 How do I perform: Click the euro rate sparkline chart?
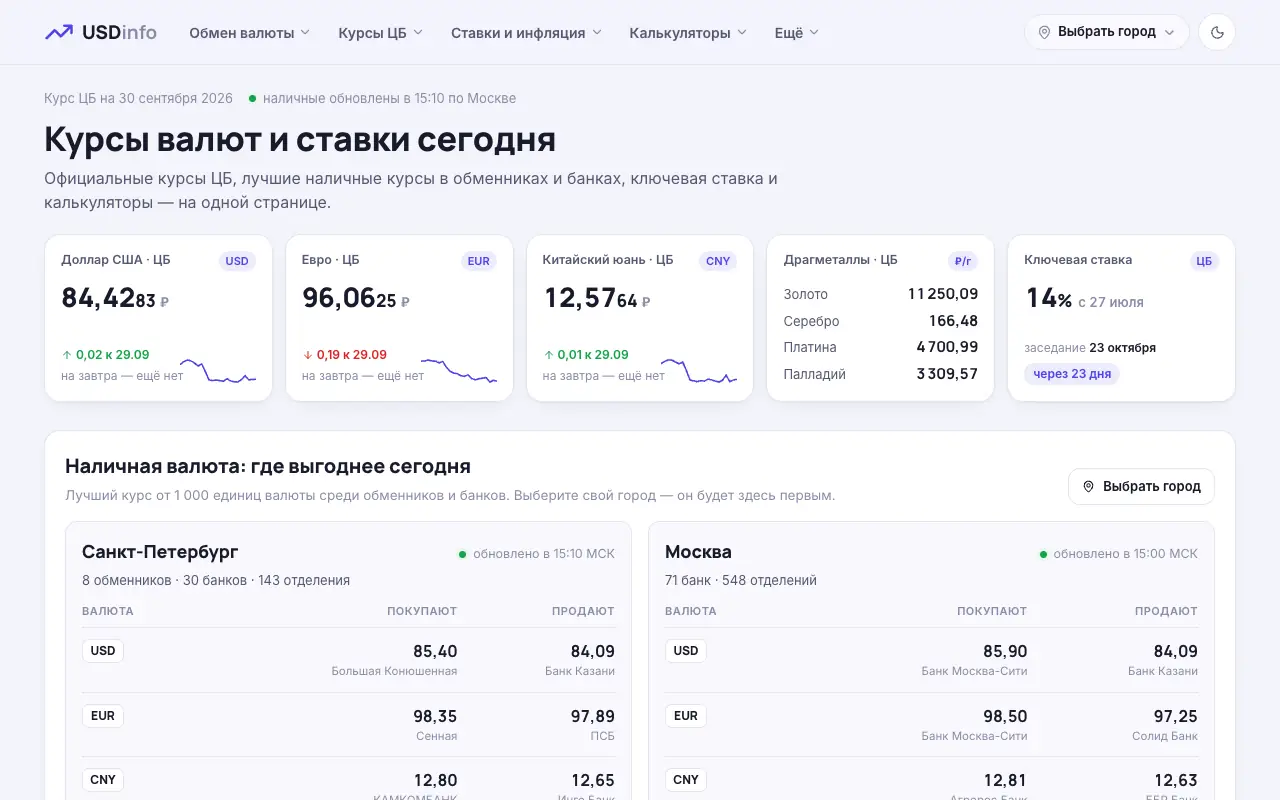pyautogui.click(x=459, y=371)
